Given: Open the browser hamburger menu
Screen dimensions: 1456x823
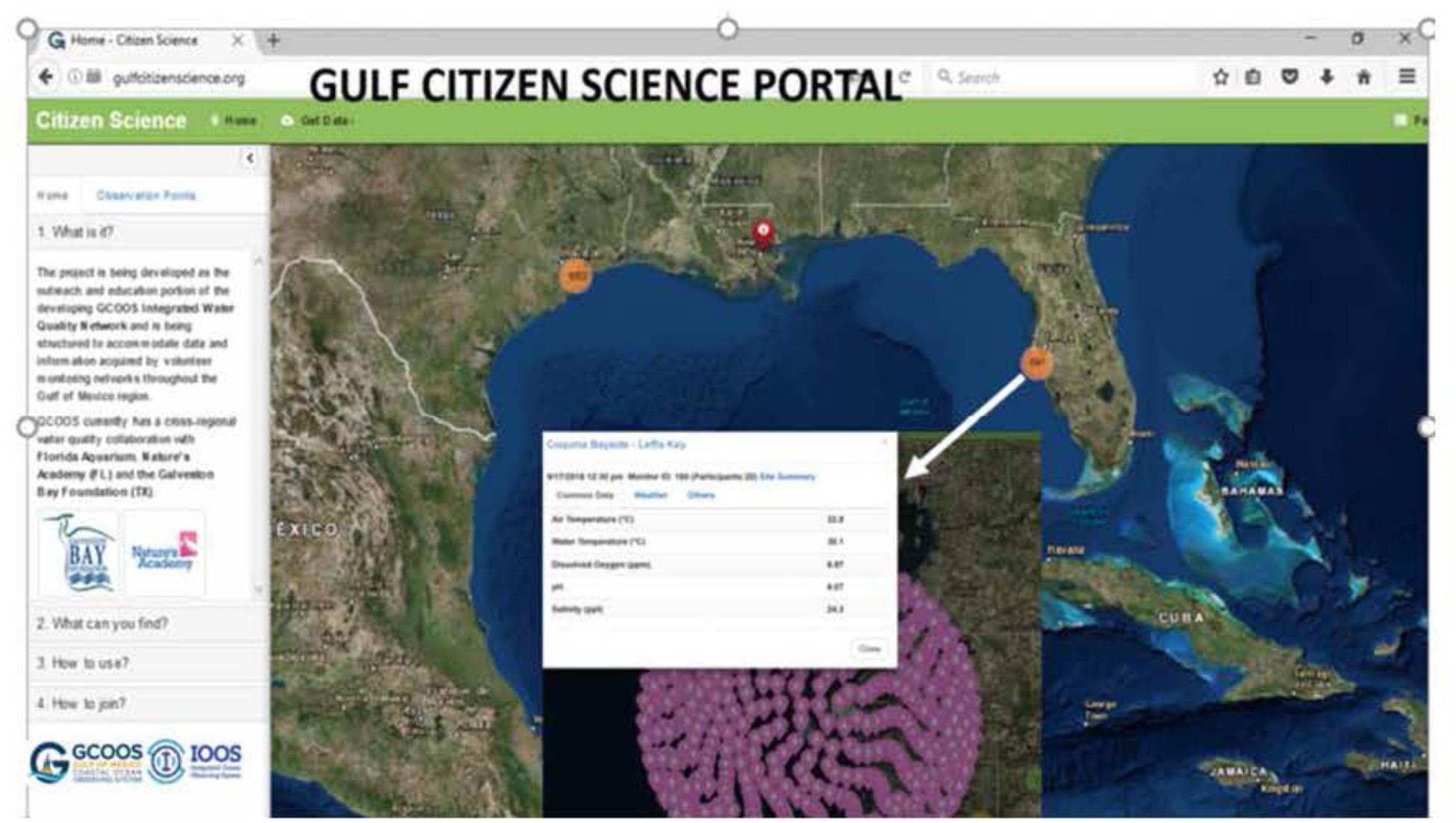Looking at the screenshot, I should [x=1407, y=76].
